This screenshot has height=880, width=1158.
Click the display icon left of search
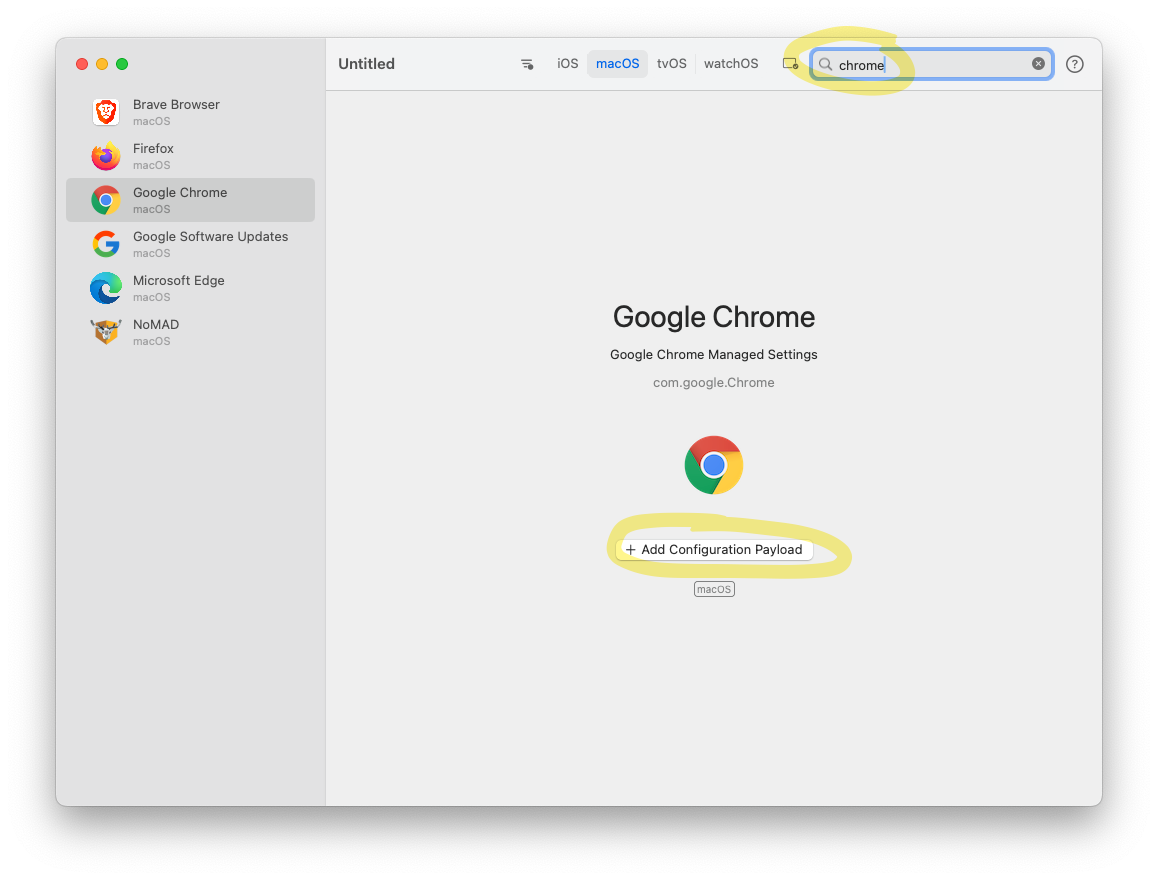790,64
